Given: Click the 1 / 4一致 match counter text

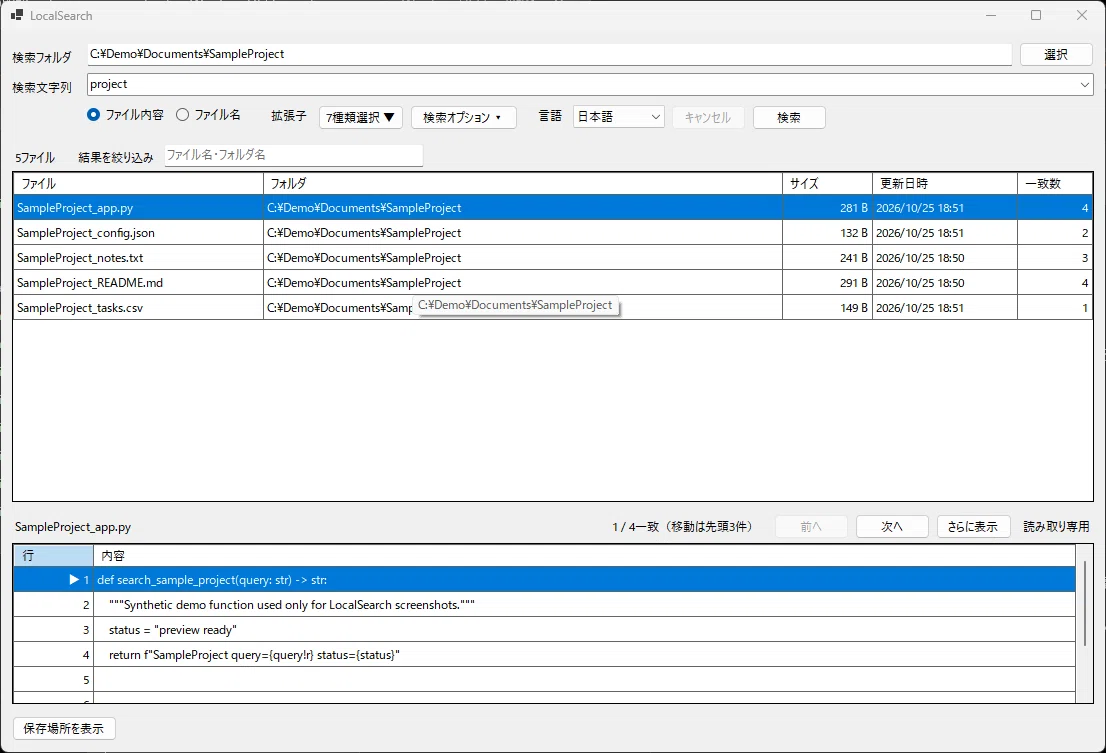Looking at the screenshot, I should 682,527.
